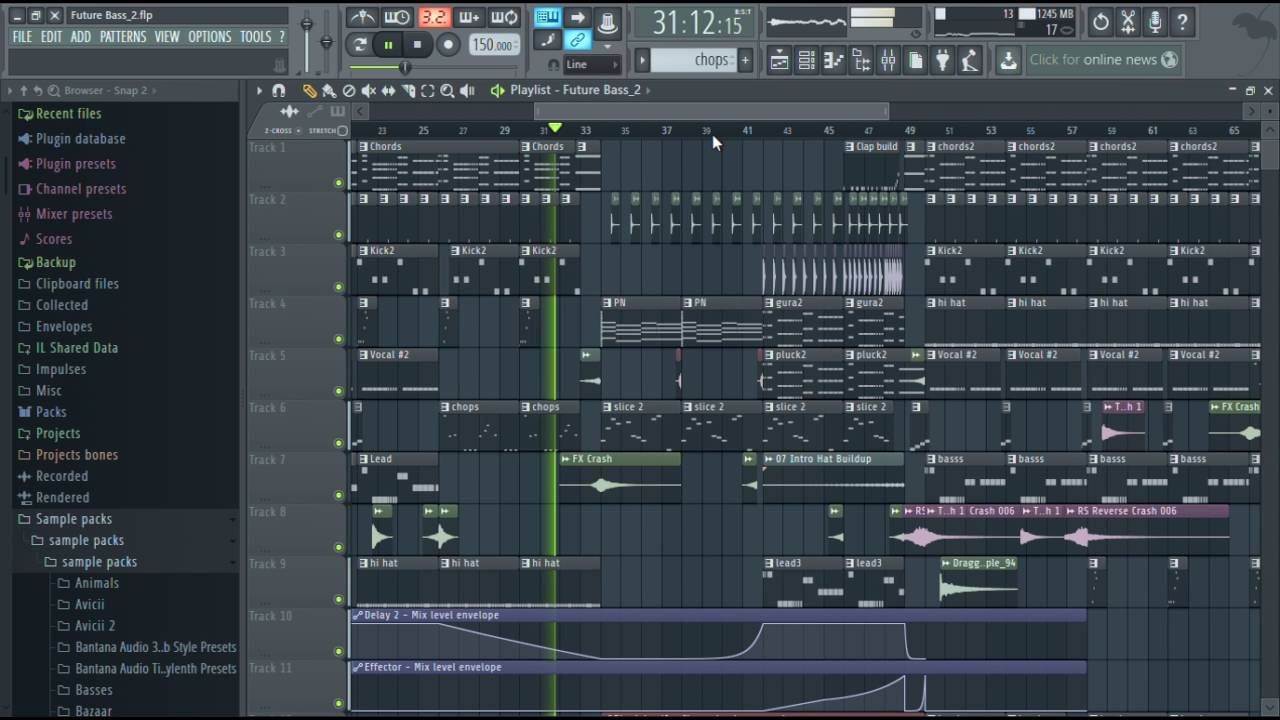The height and width of the screenshot is (720, 1280).
Task: Open the Piano roll view
Action: coord(833,60)
